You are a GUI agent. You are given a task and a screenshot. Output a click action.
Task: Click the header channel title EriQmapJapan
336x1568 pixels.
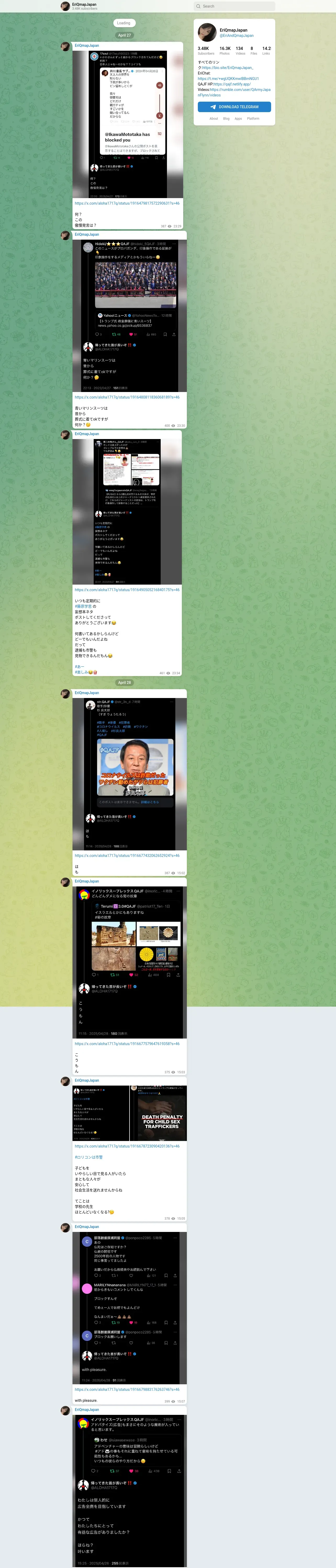coord(84,4)
